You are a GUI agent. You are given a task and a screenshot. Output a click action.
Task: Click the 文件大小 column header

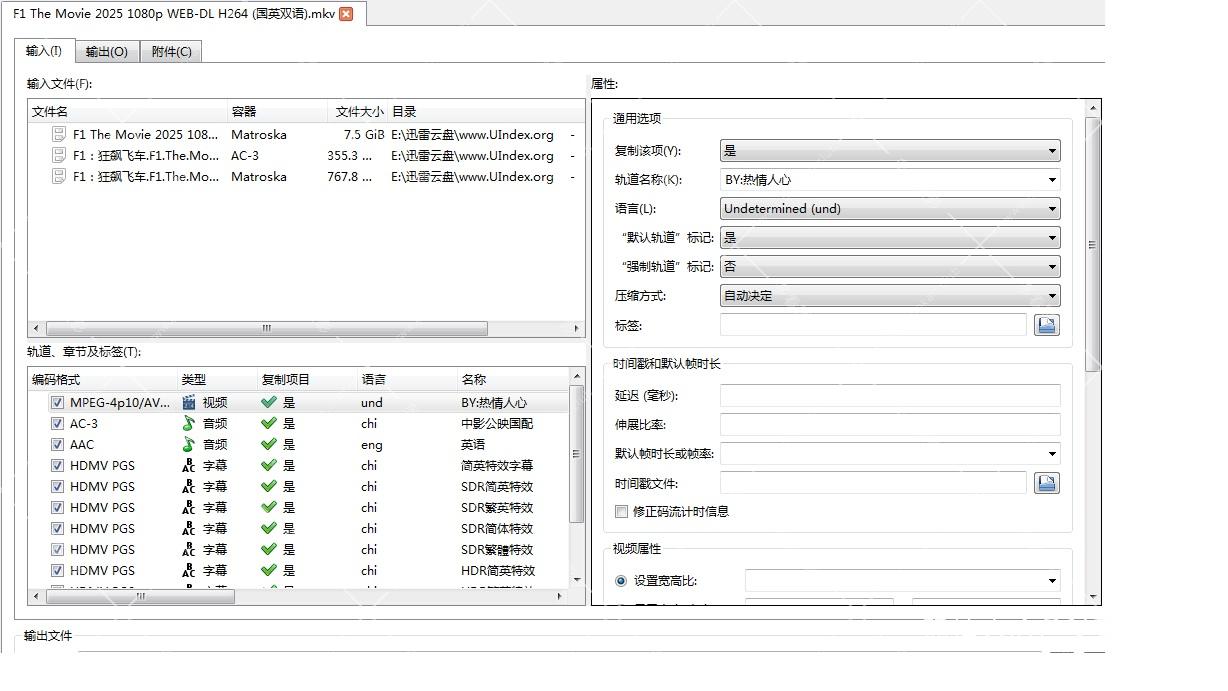click(358, 112)
